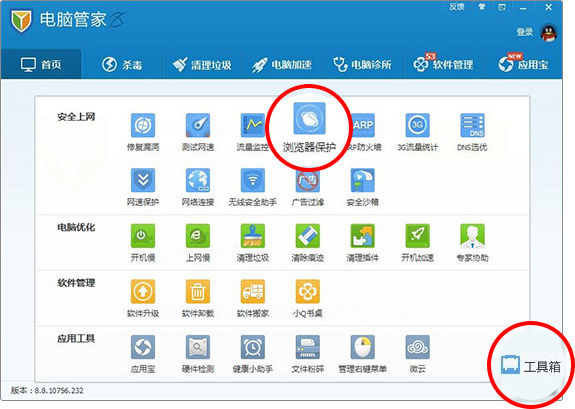Switch to 首页 home tab
Screen dimensions: 575x409
[x=41, y=64]
